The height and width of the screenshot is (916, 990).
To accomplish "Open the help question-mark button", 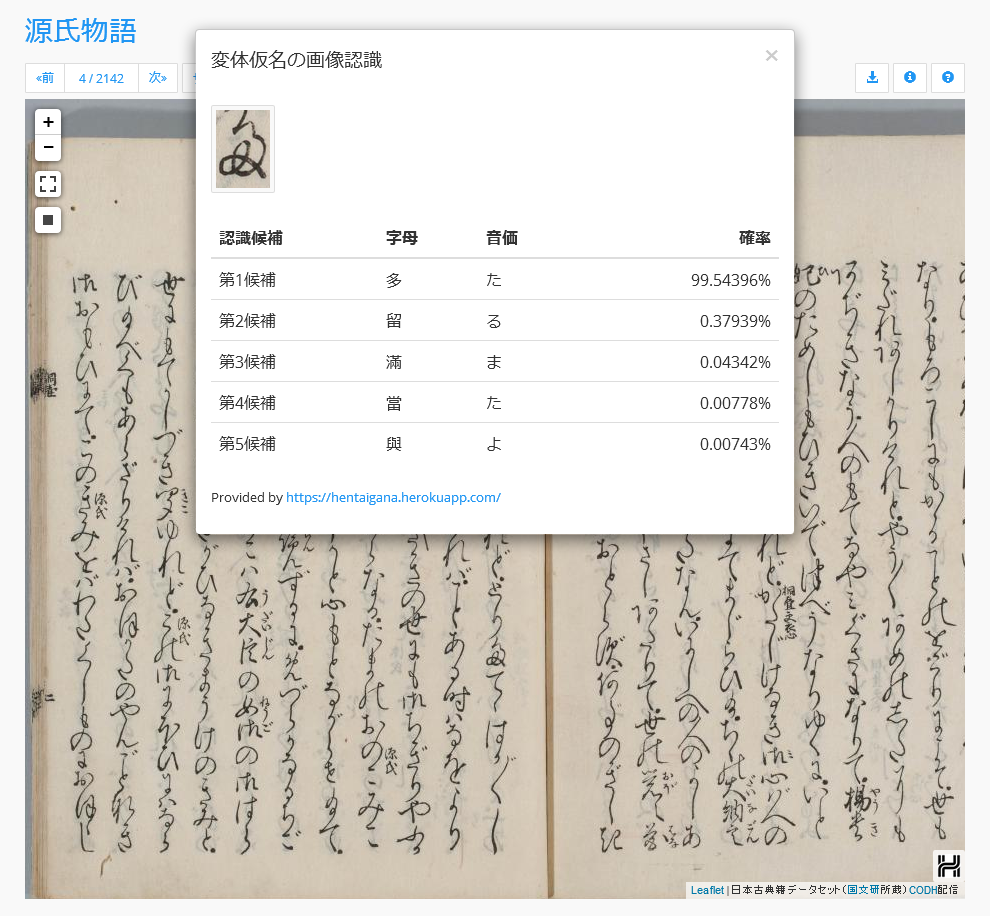I will pos(948,78).
